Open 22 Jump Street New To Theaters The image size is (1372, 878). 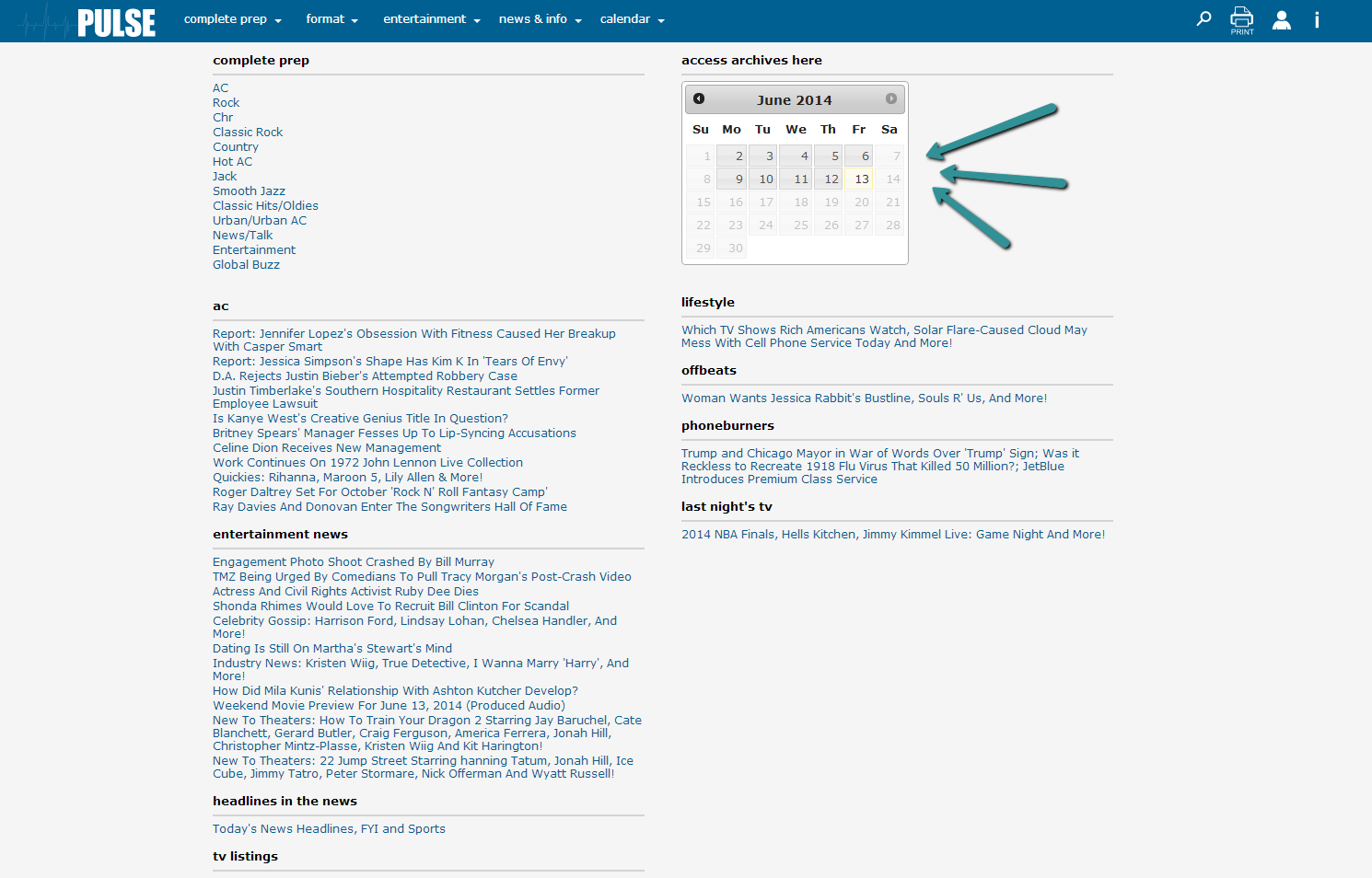pos(423,768)
